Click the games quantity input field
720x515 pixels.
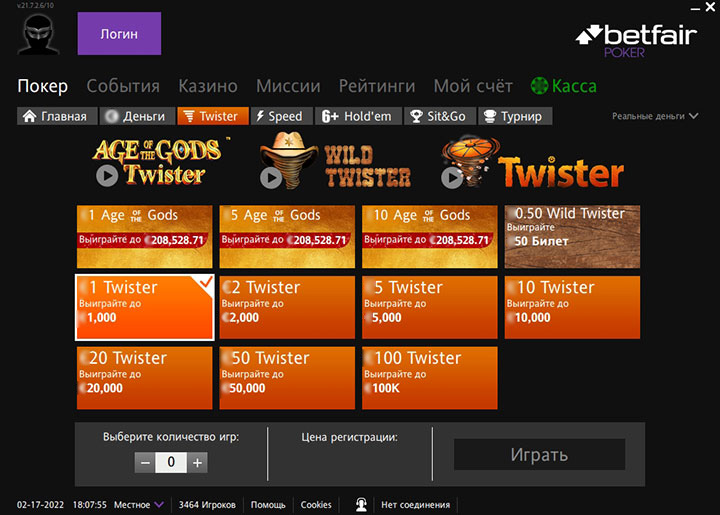171,462
